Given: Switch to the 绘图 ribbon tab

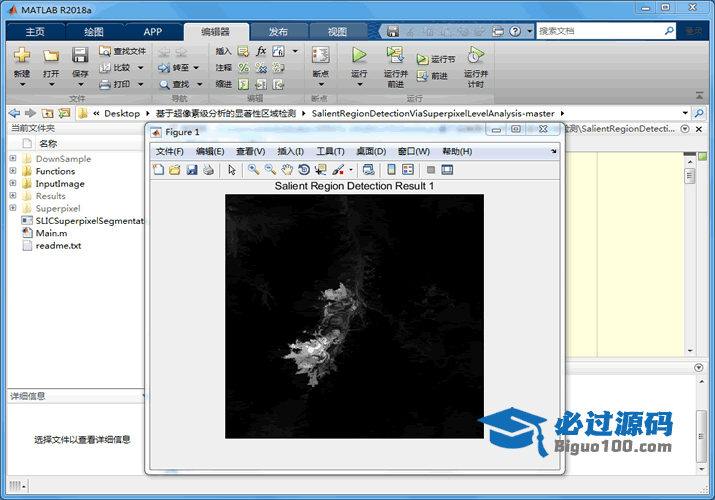Looking at the screenshot, I should (93, 31).
